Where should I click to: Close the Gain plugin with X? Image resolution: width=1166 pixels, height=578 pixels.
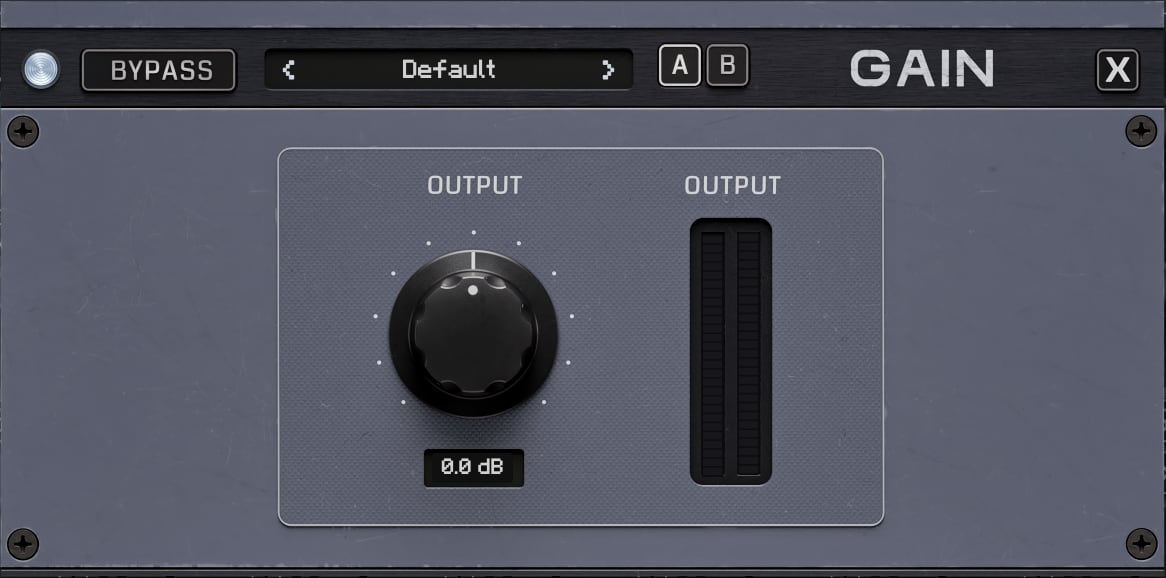click(1118, 70)
